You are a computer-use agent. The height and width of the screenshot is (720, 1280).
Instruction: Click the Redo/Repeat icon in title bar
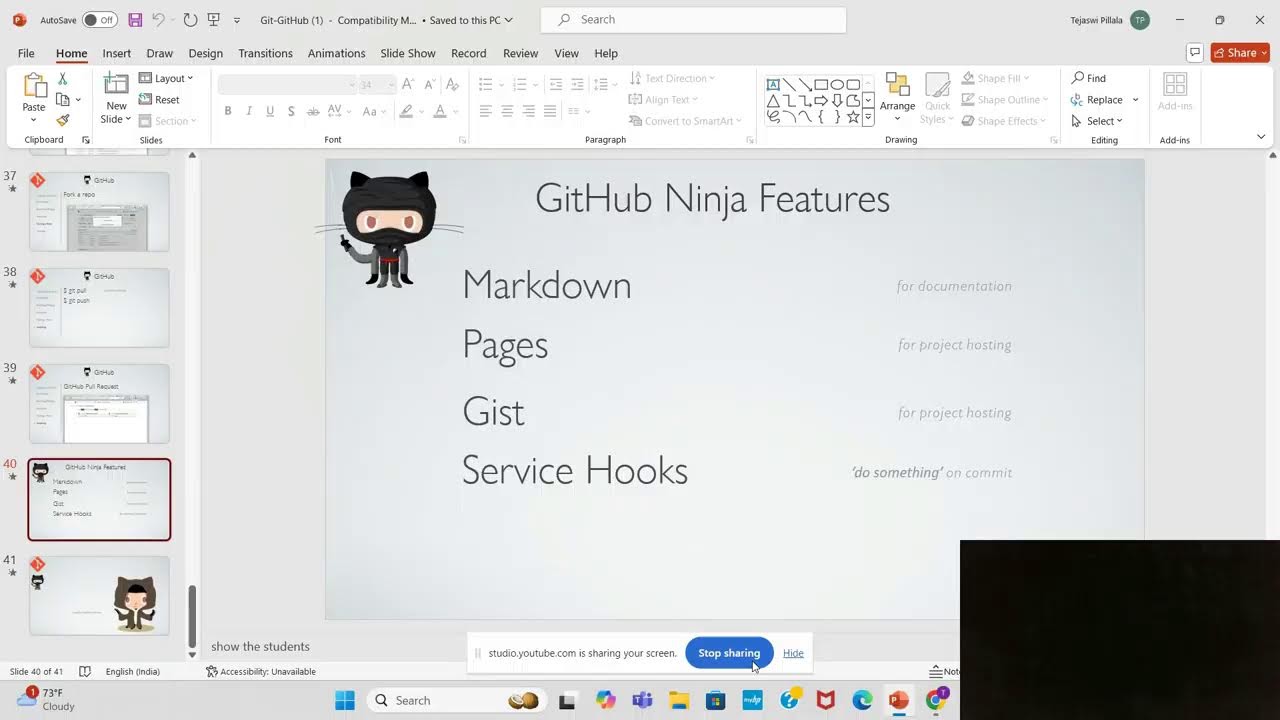pyautogui.click(x=190, y=20)
